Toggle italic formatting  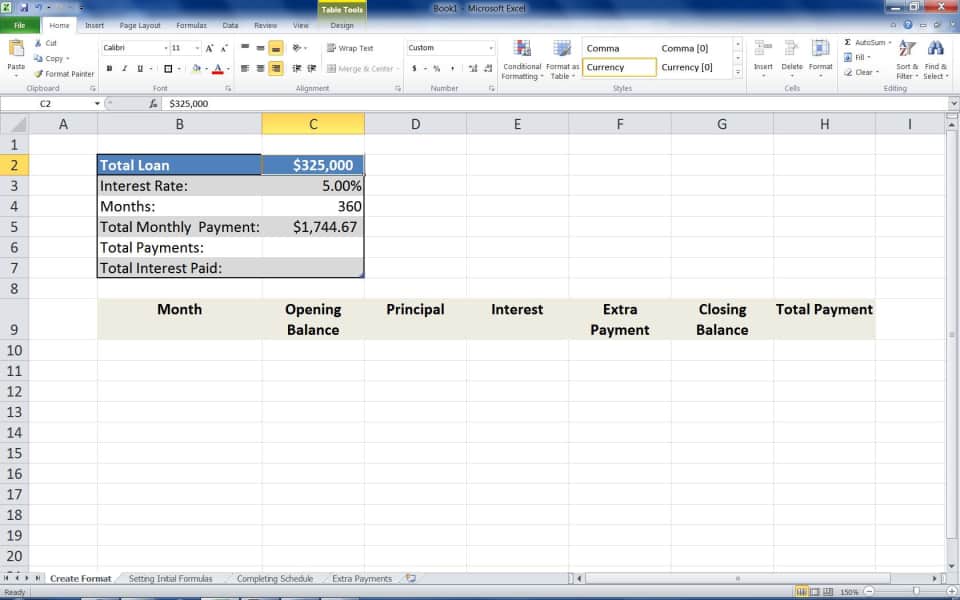pos(123,68)
